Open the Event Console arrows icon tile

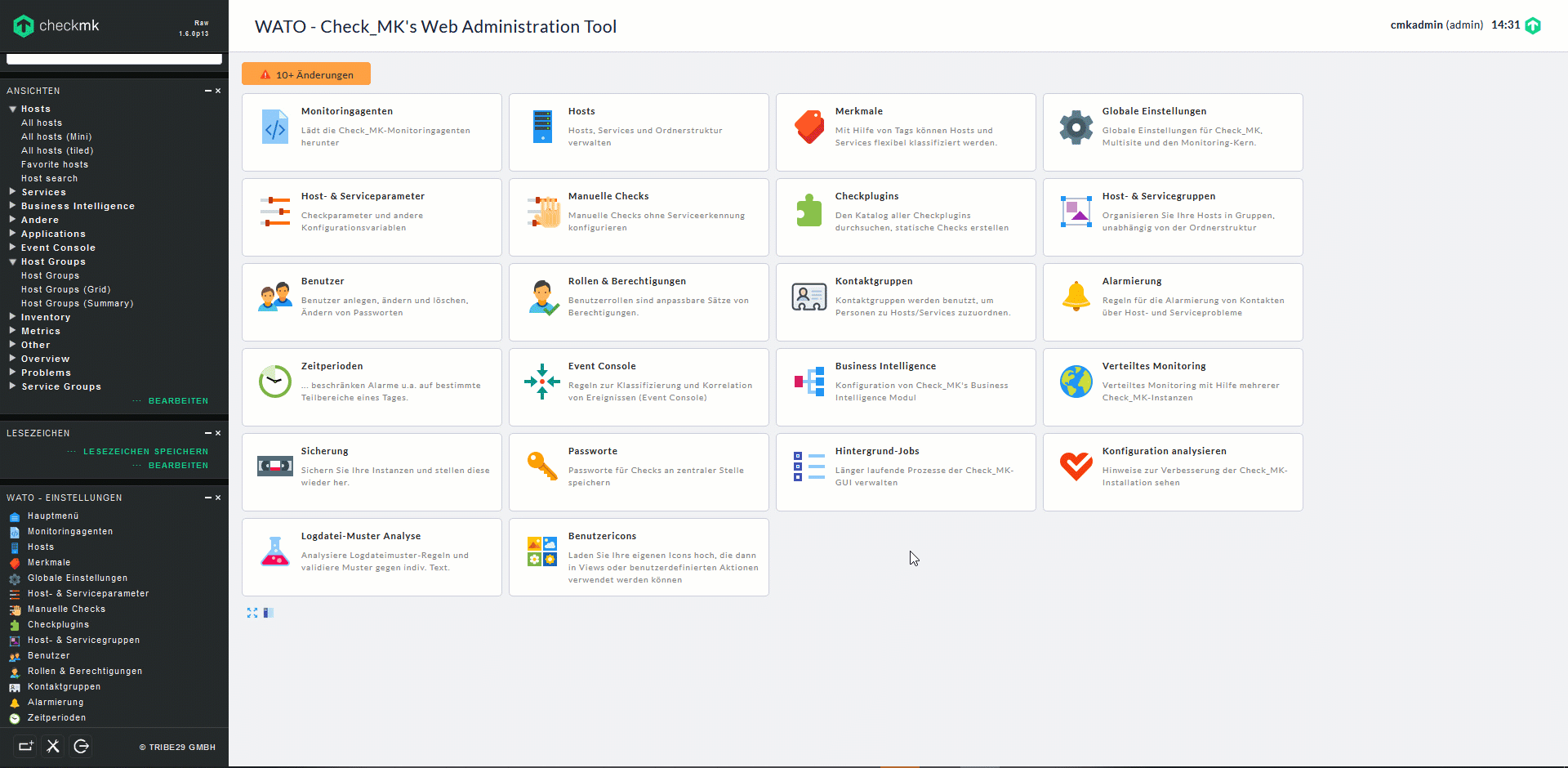(x=542, y=382)
